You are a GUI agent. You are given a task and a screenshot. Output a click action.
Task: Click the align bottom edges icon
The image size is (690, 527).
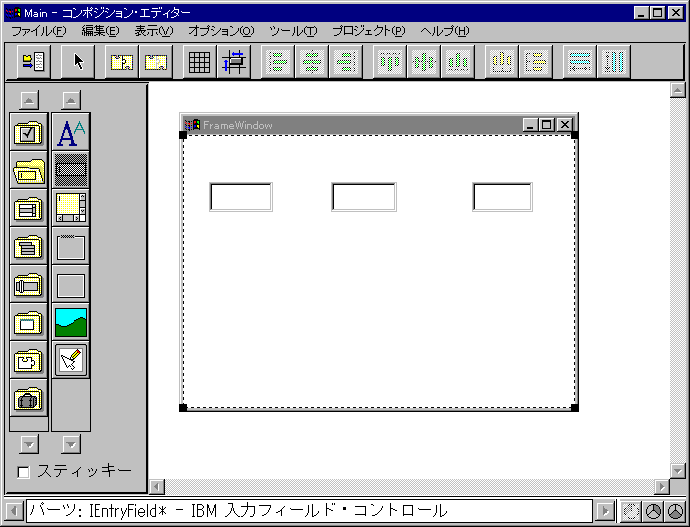pos(458,62)
